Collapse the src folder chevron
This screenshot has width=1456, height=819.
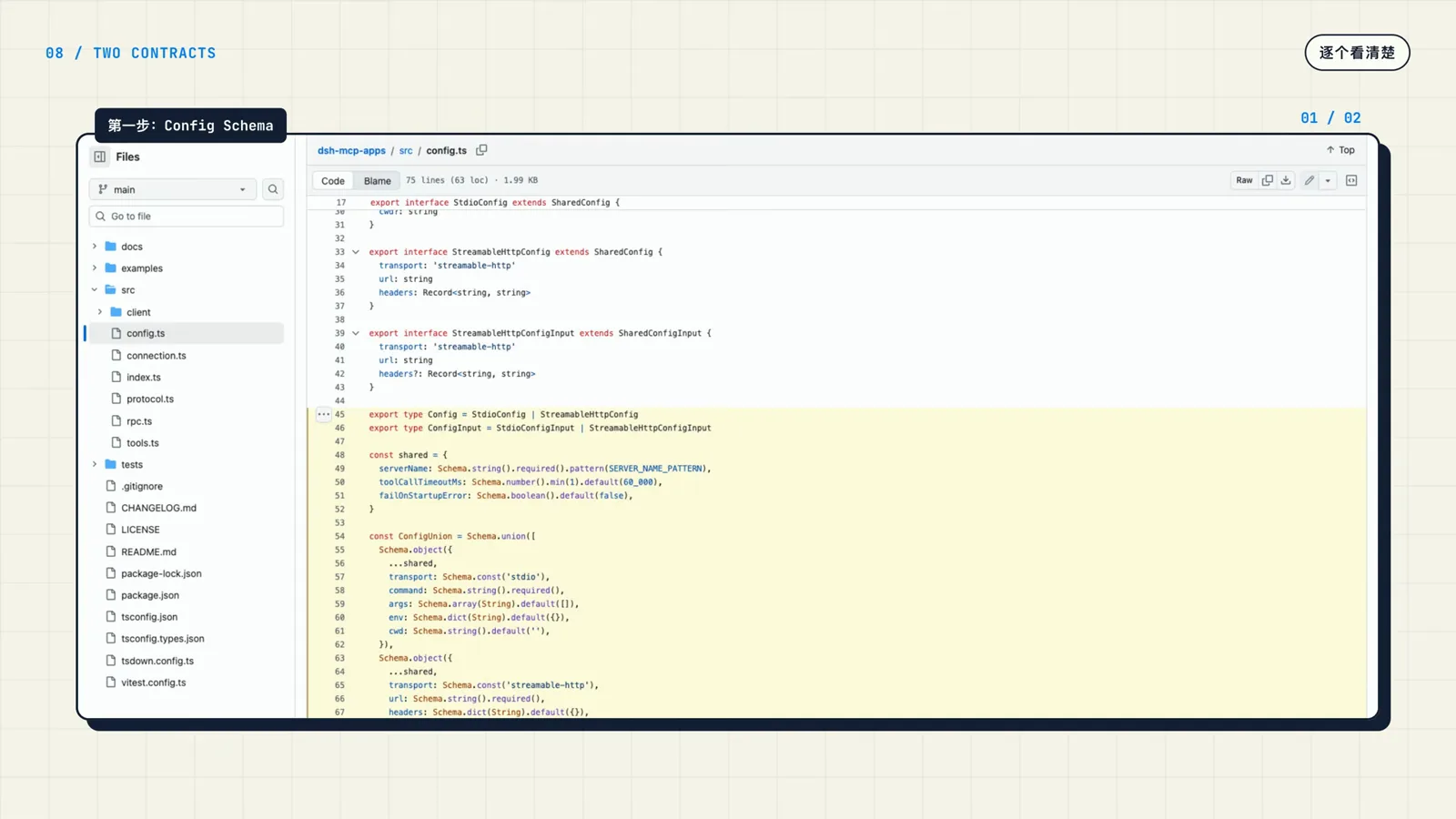click(x=95, y=290)
